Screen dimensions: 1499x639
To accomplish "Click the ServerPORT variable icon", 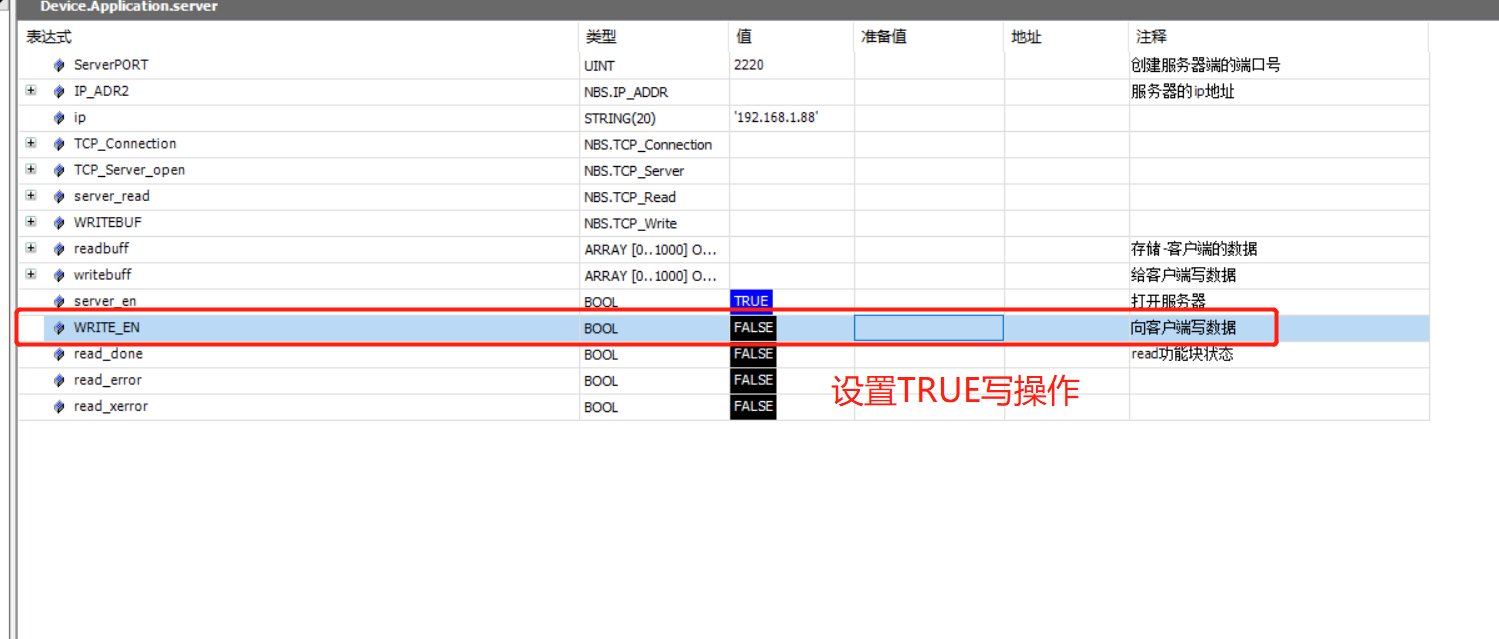I will [x=60, y=65].
